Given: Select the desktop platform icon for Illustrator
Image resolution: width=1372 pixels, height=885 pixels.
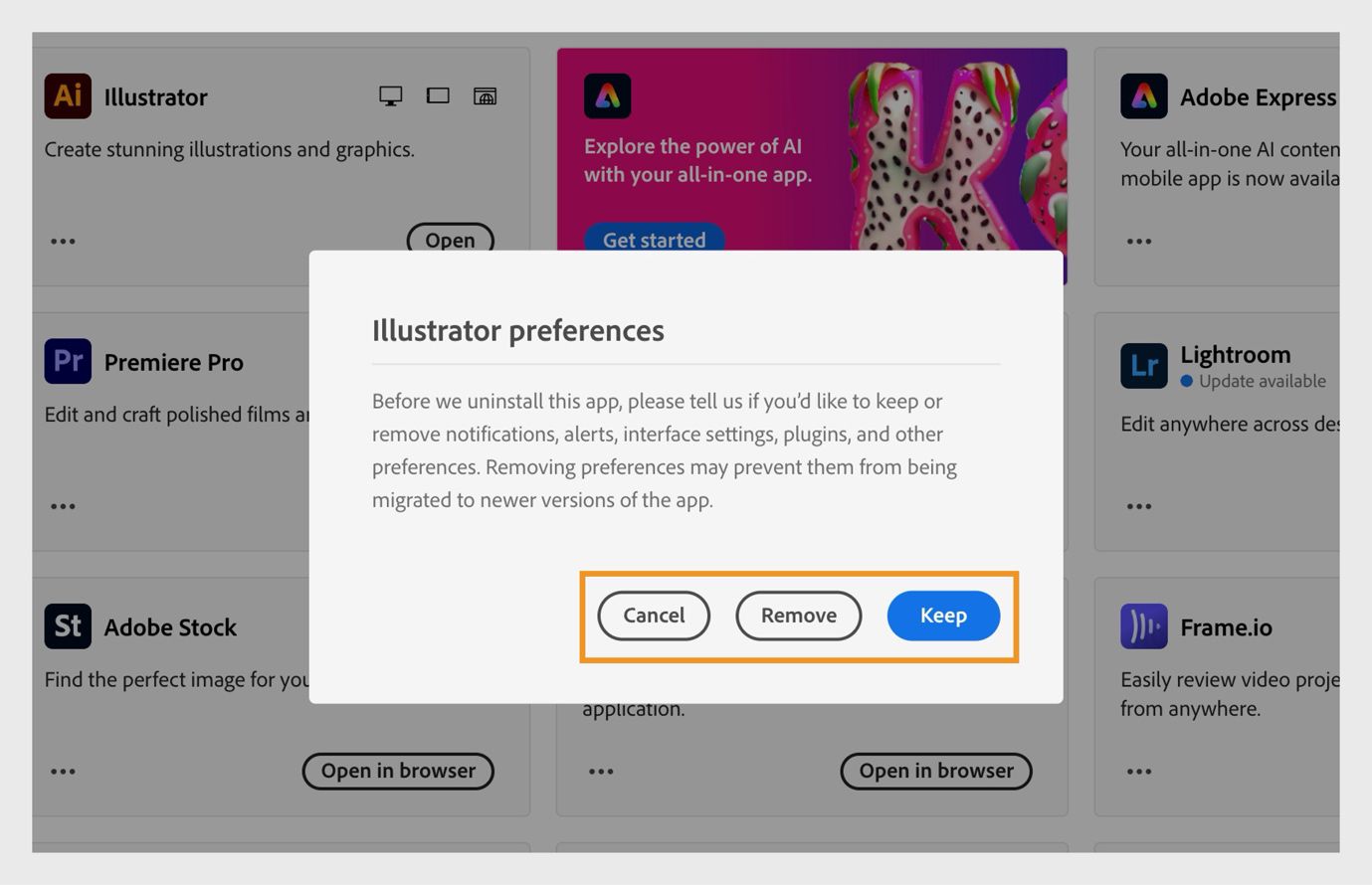Looking at the screenshot, I should pos(390,94).
